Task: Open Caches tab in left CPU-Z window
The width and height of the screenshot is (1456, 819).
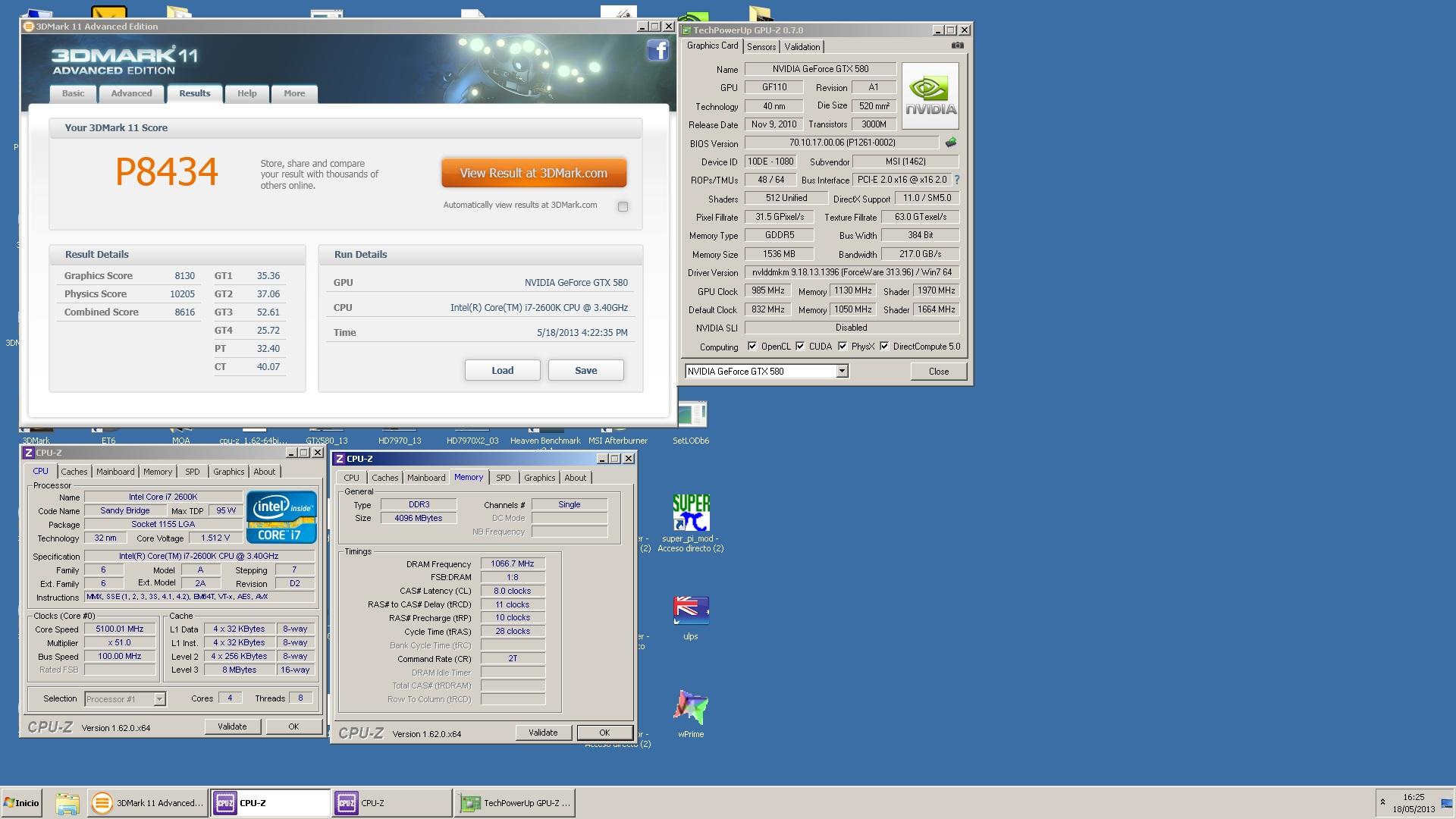Action: pyautogui.click(x=74, y=472)
